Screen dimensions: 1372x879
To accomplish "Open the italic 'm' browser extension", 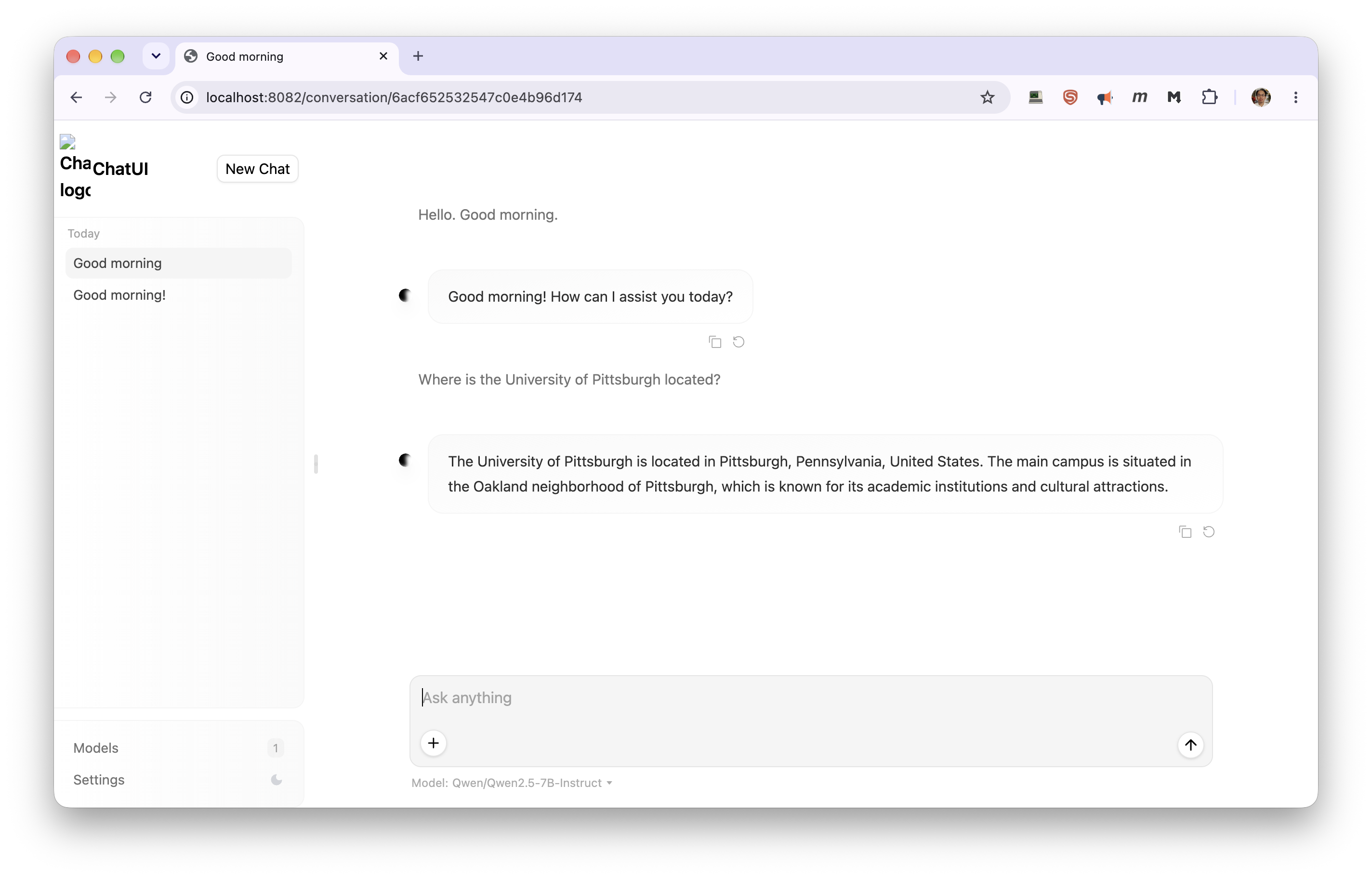I will coord(1140,98).
